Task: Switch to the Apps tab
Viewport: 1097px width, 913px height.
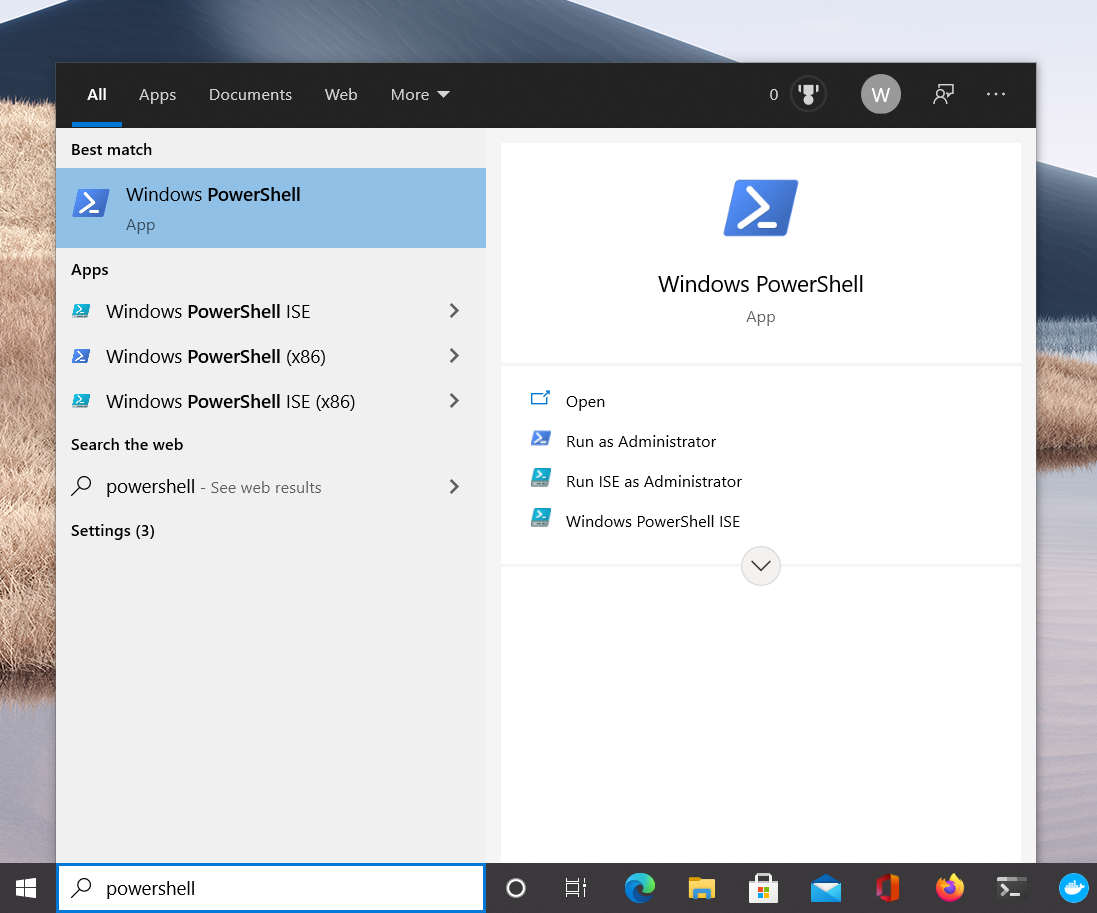Action: [x=157, y=94]
